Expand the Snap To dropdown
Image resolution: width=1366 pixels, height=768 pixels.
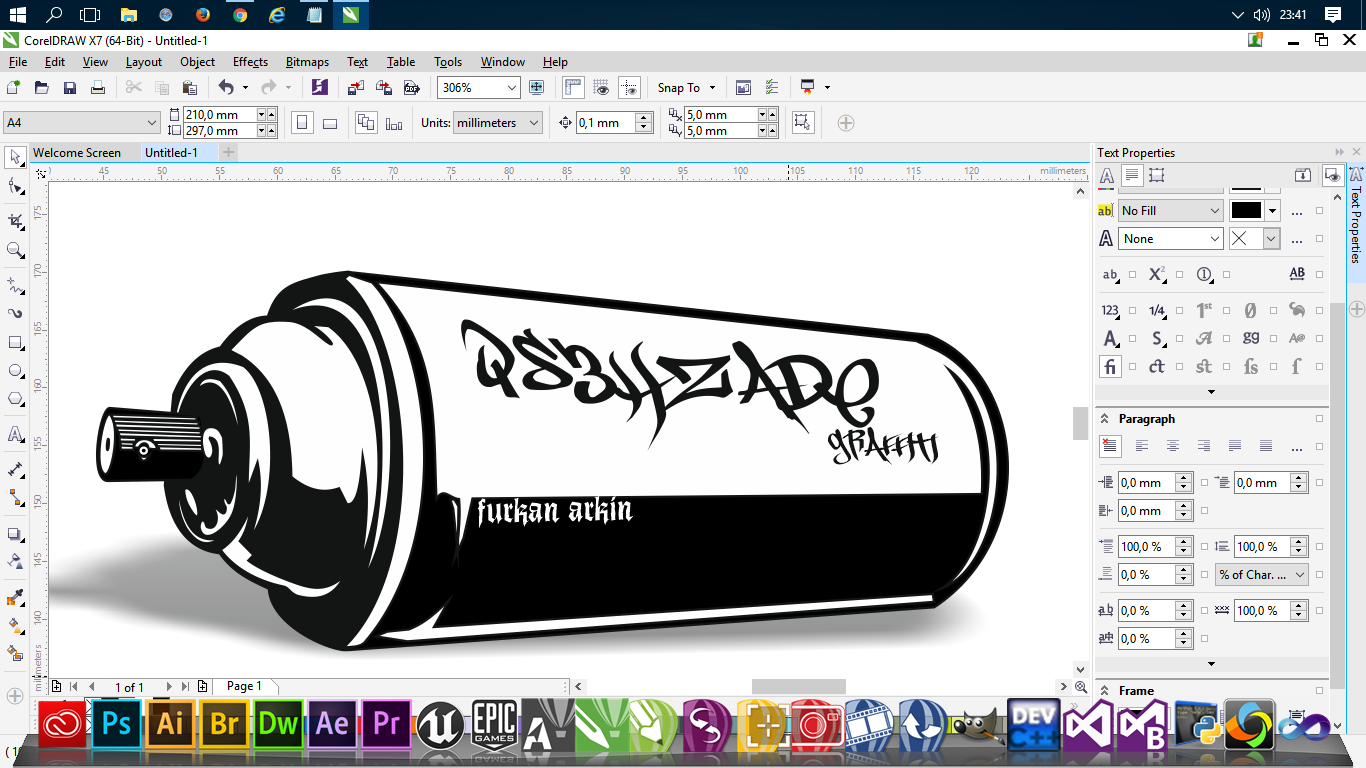coord(687,88)
